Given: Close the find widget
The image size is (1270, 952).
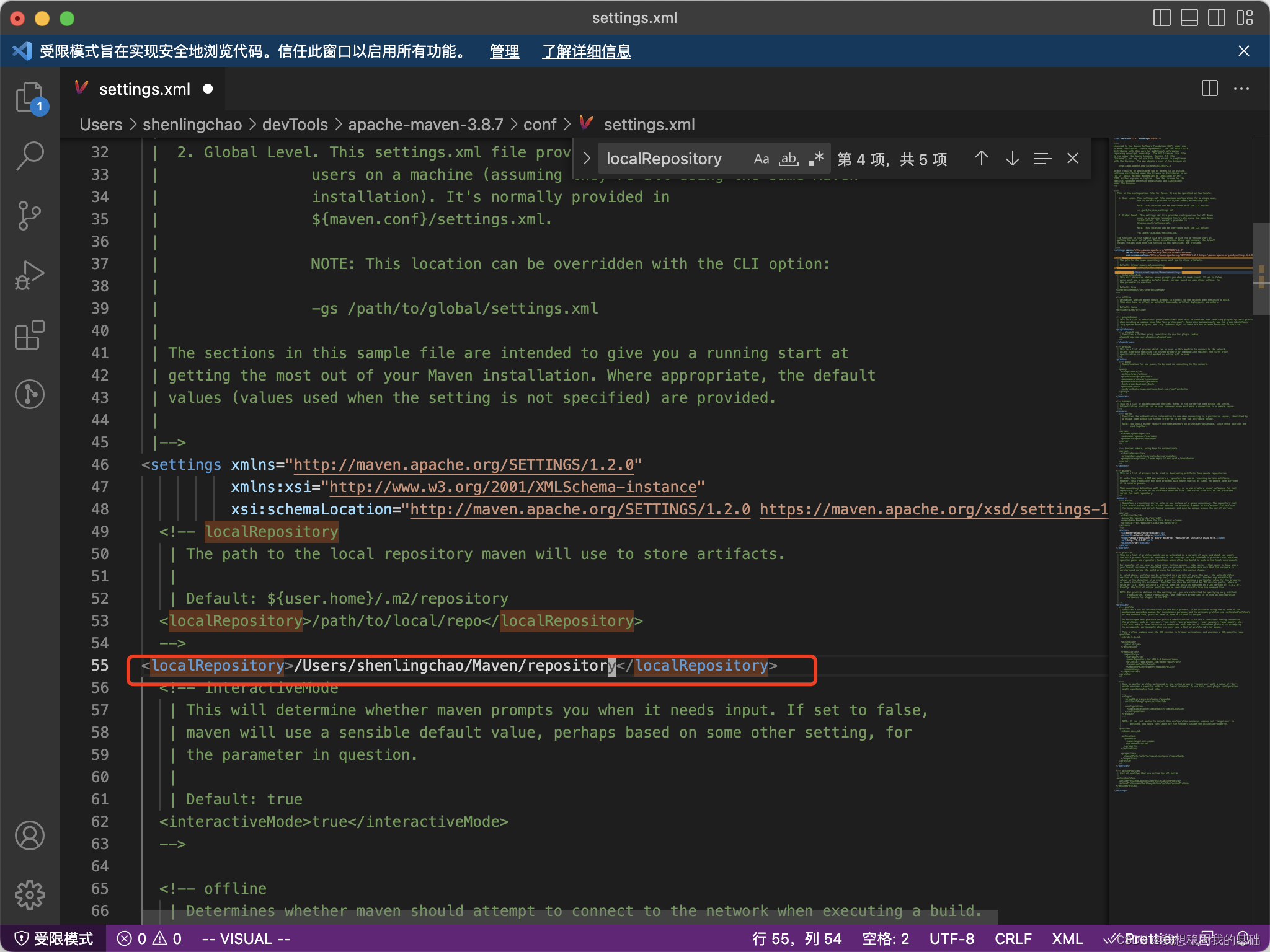Looking at the screenshot, I should (x=1073, y=159).
